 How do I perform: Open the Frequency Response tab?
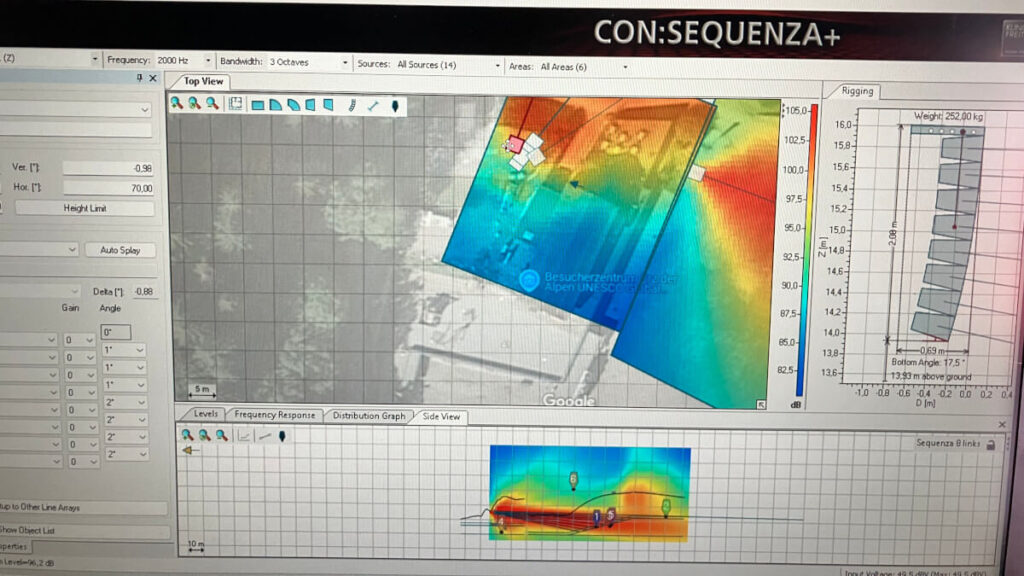click(x=274, y=415)
